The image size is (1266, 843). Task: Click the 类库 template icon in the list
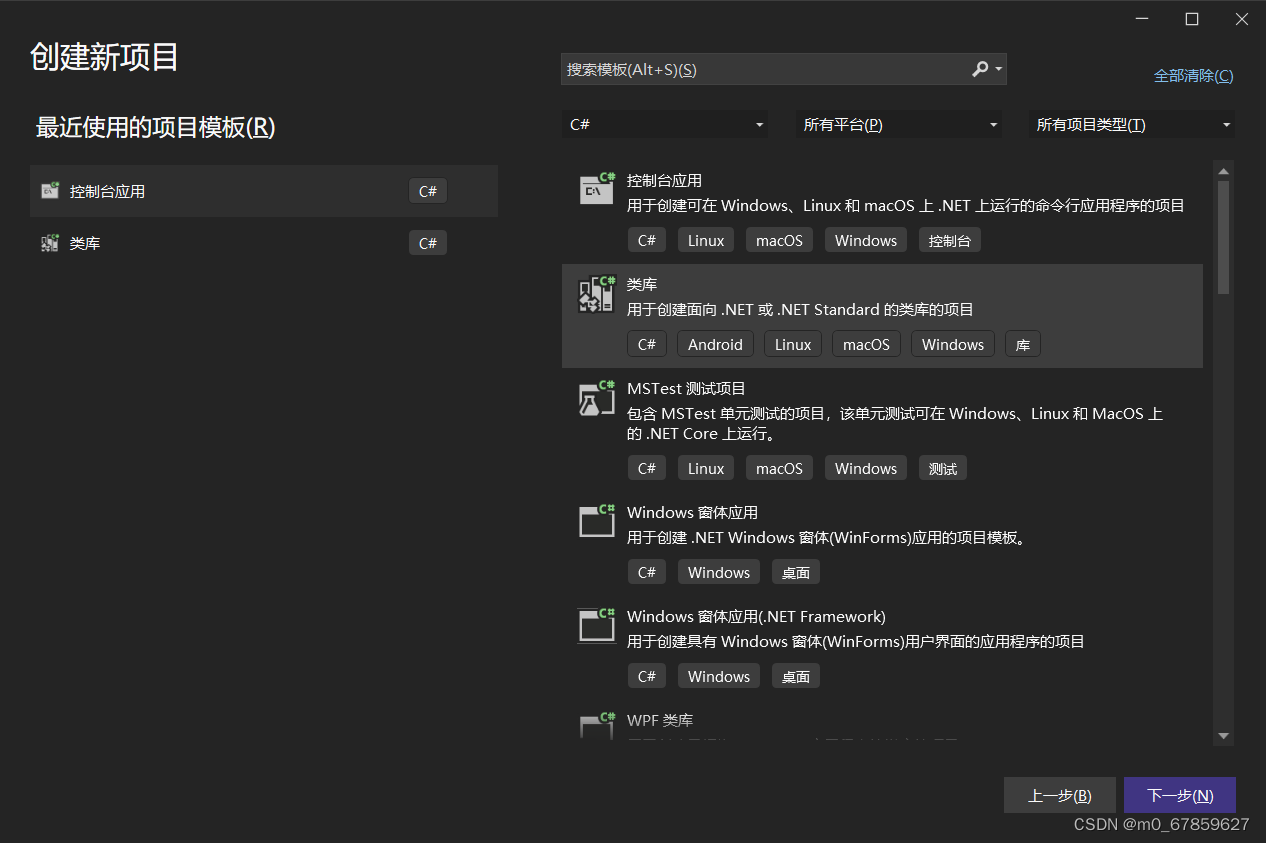(x=596, y=293)
